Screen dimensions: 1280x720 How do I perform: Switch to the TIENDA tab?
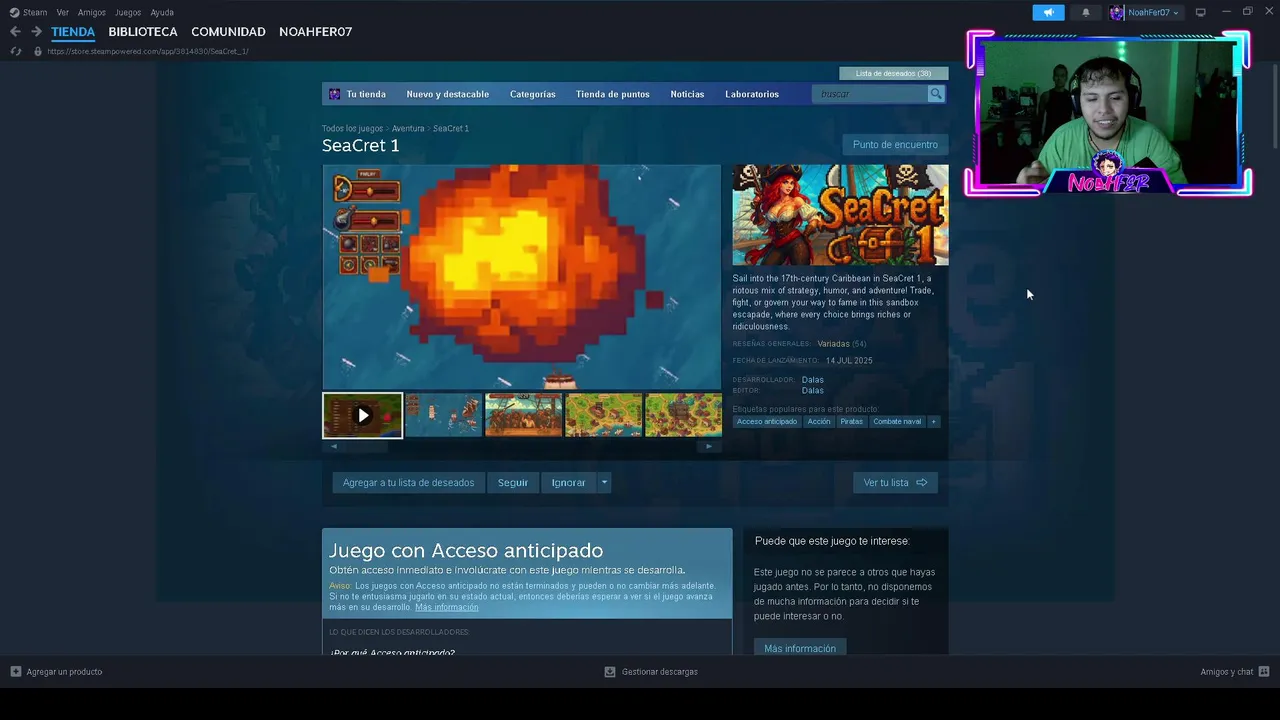[73, 32]
